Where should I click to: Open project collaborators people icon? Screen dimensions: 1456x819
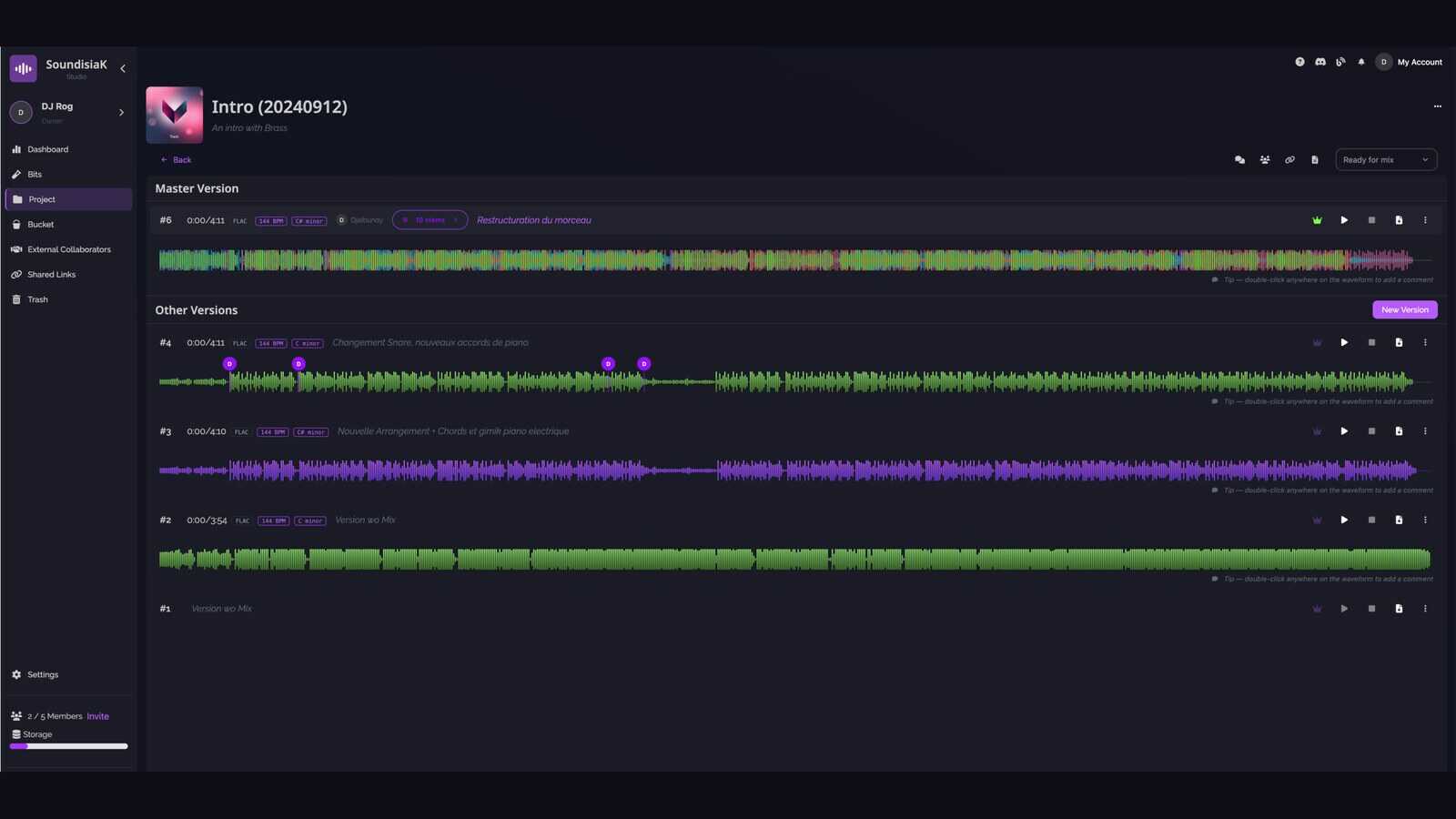1265,160
